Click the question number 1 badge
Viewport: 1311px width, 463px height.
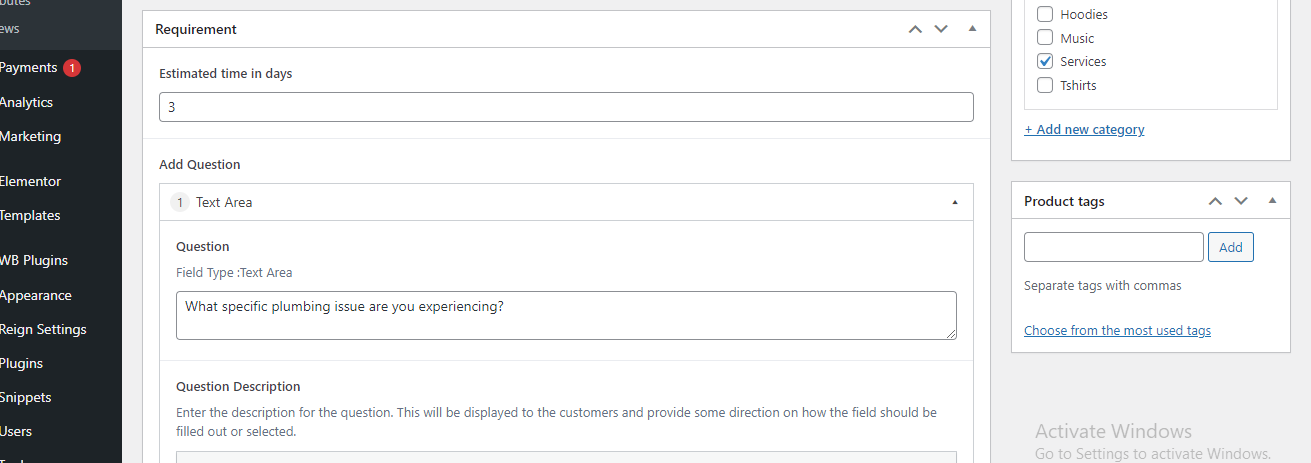(x=180, y=202)
